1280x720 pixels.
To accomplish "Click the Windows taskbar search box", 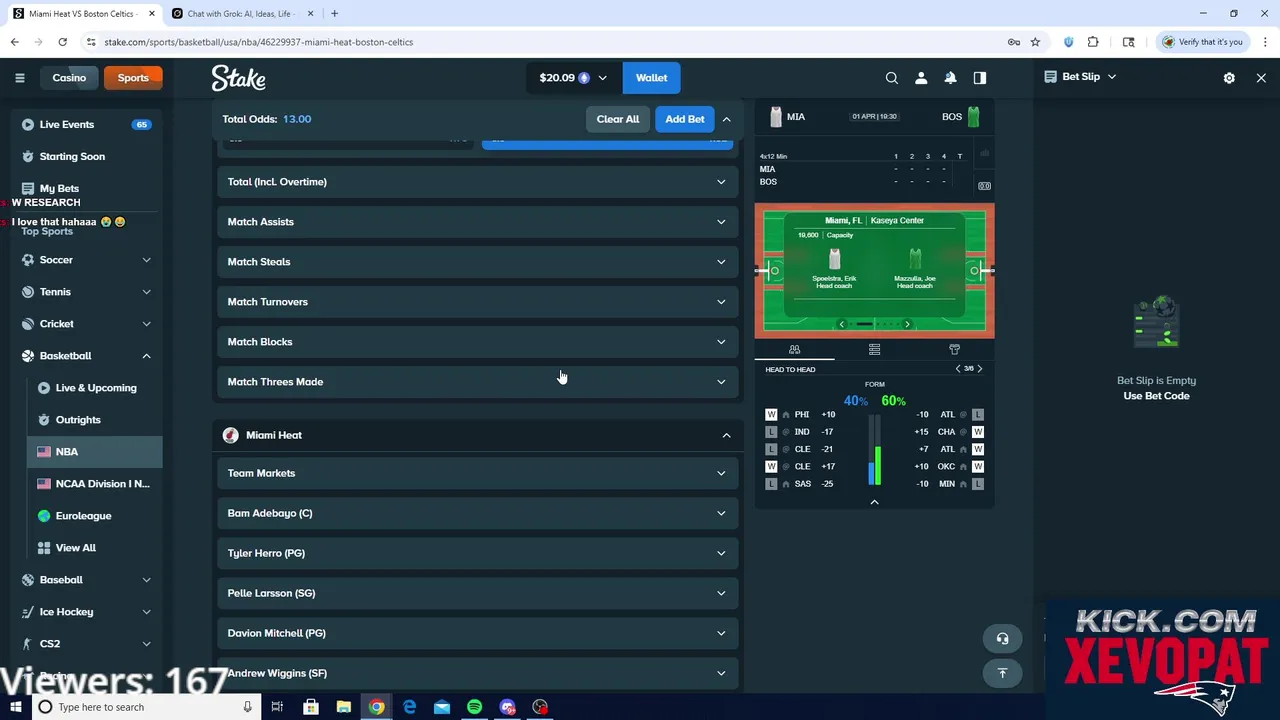I will [145, 707].
